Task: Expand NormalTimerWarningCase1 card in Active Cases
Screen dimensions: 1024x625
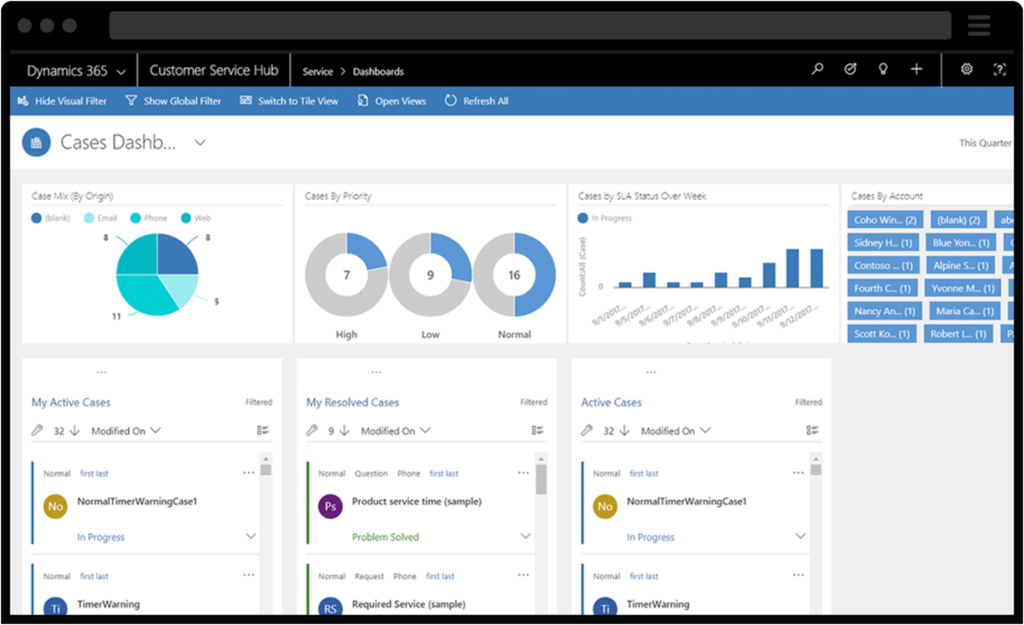Action: pos(801,536)
